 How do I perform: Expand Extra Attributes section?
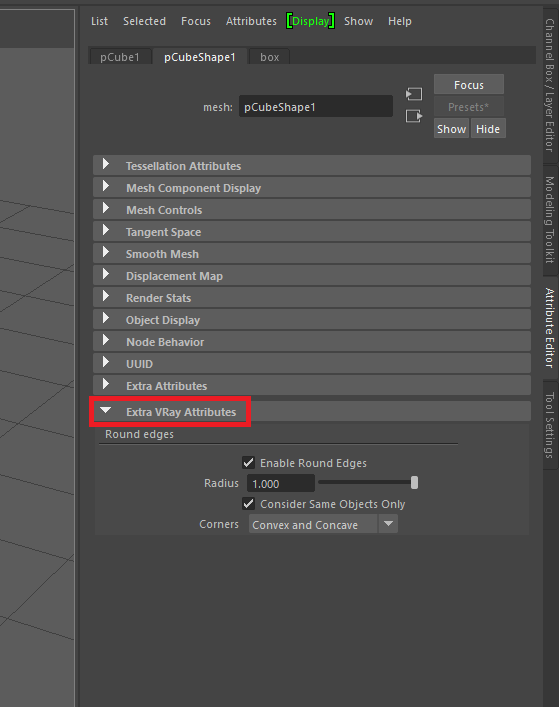312,386
